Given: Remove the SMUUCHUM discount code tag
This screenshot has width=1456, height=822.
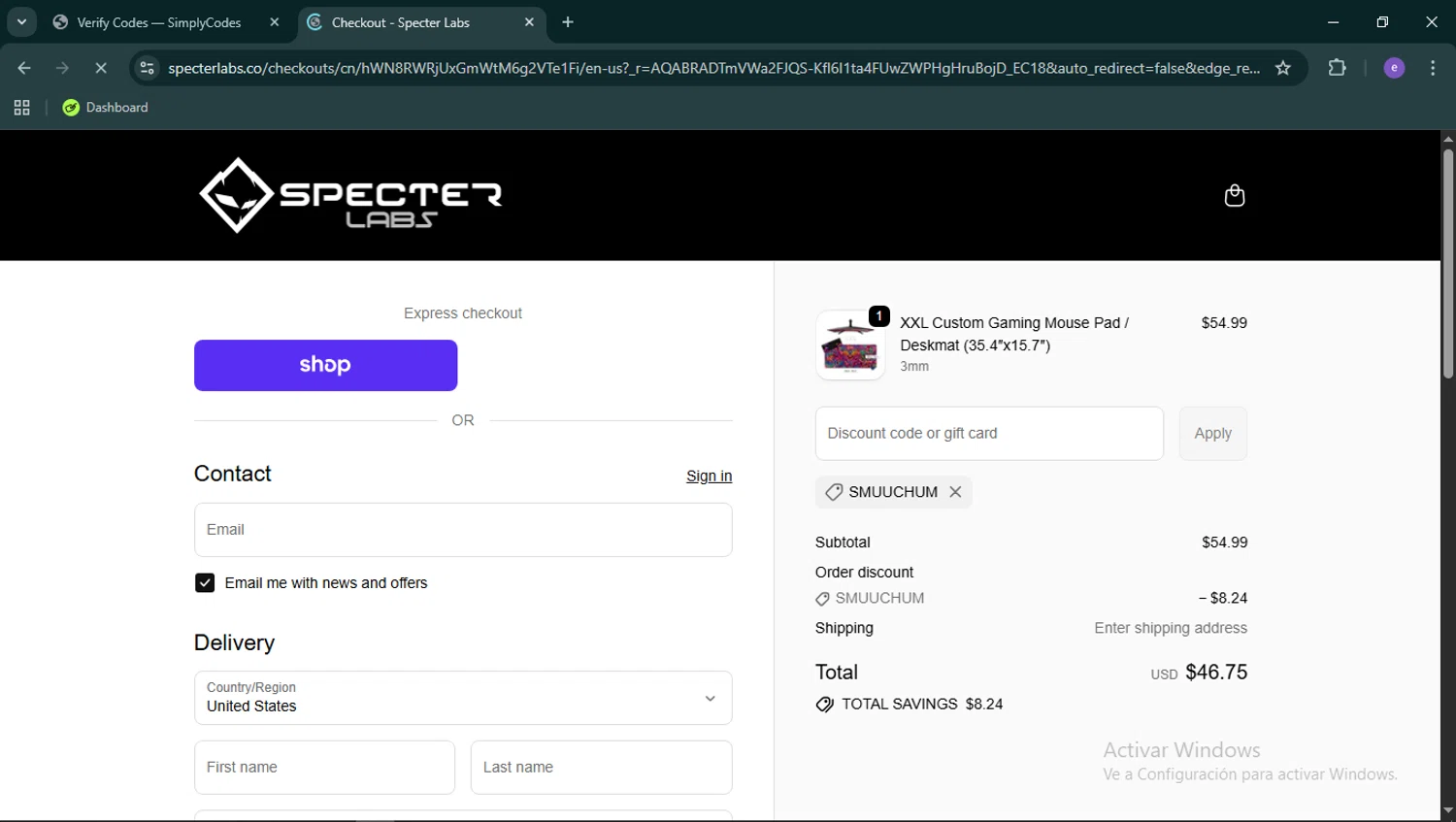Looking at the screenshot, I should point(955,492).
